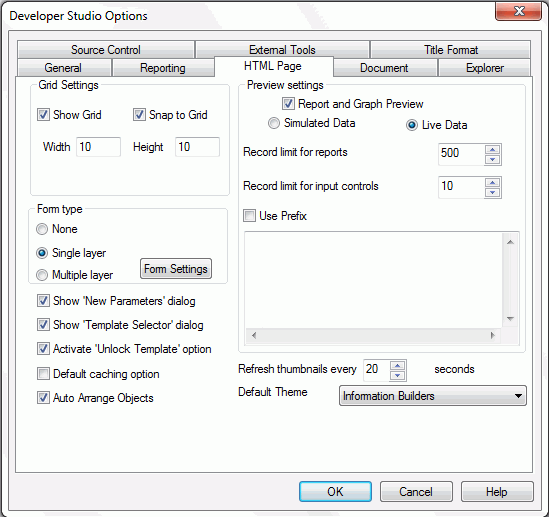
Task: Decrease record limit for input controls
Action: coord(493,192)
